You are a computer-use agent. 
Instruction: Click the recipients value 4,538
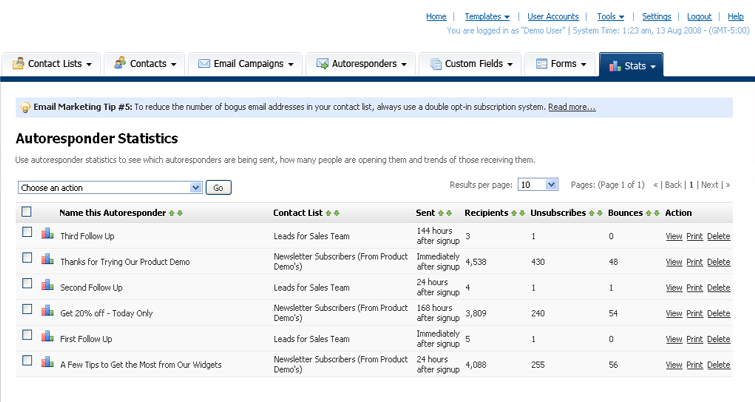point(476,262)
